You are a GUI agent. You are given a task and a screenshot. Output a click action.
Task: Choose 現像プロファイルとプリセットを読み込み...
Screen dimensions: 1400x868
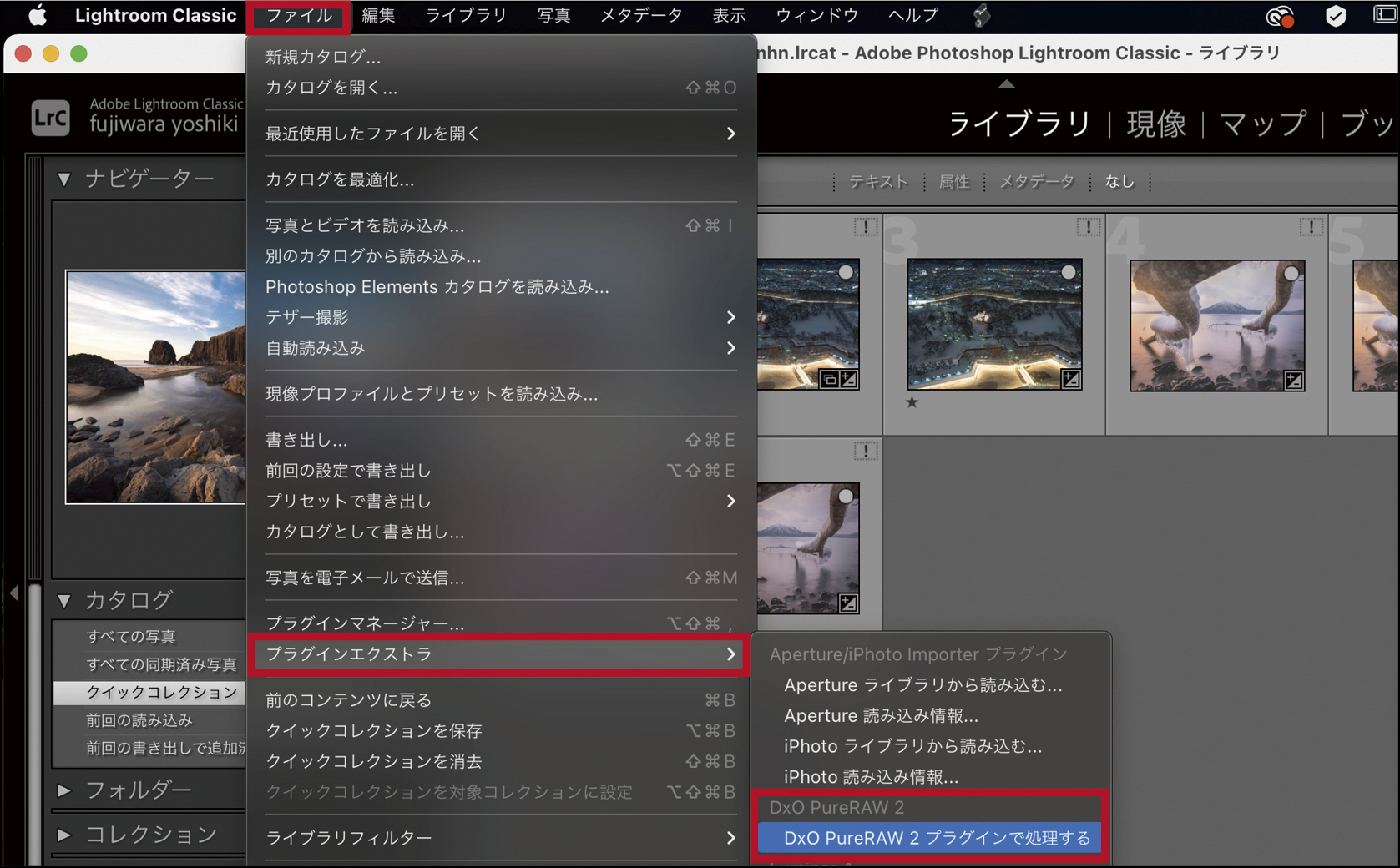coord(501,394)
